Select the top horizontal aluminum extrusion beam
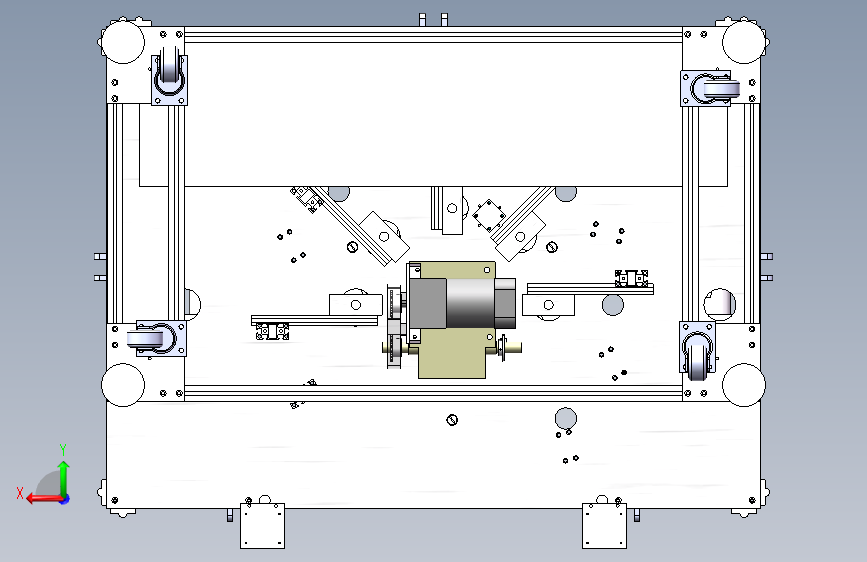Screen dimensions: 867x562 (x=434, y=34)
